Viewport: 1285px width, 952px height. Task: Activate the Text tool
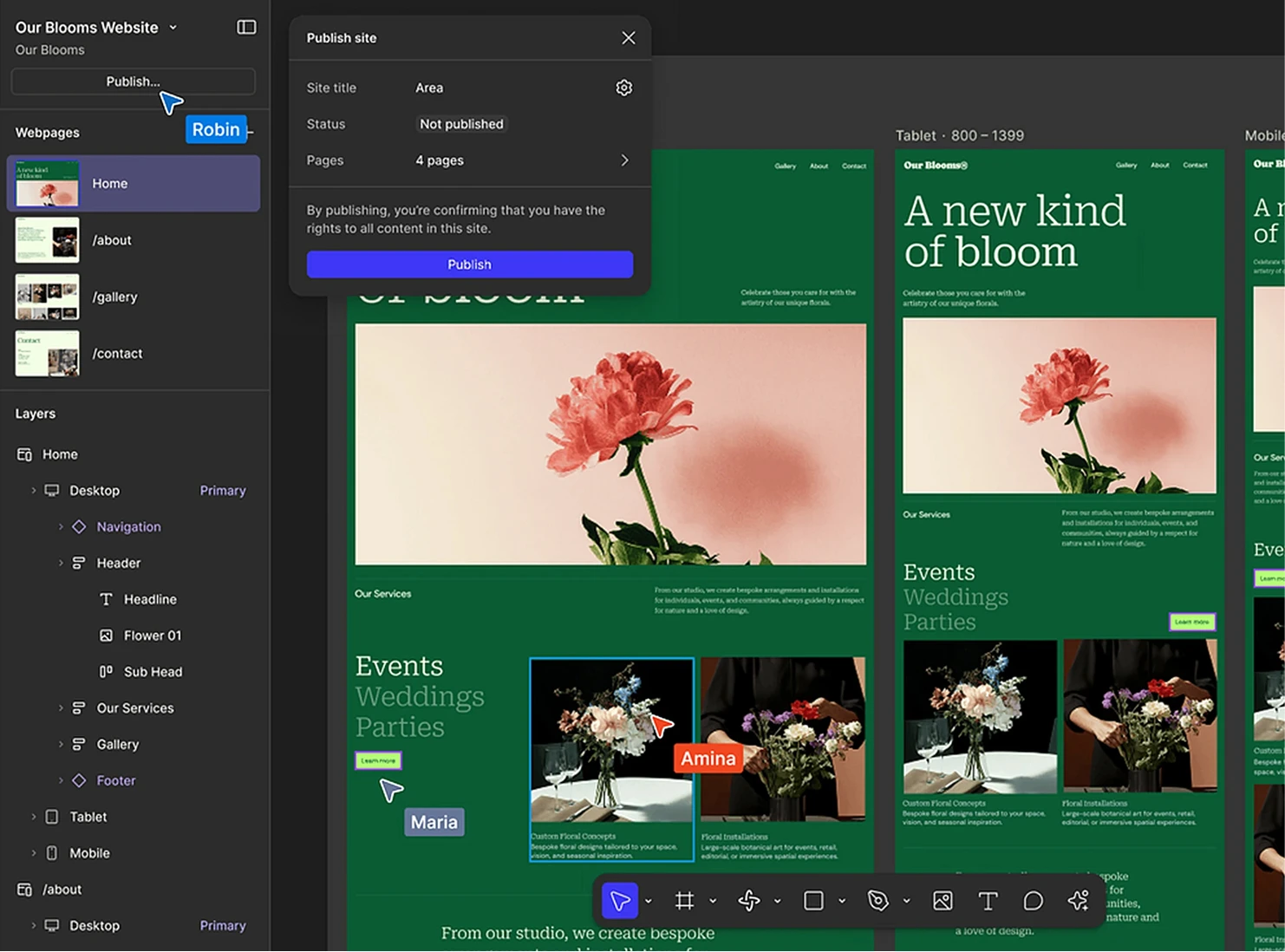pos(988,901)
